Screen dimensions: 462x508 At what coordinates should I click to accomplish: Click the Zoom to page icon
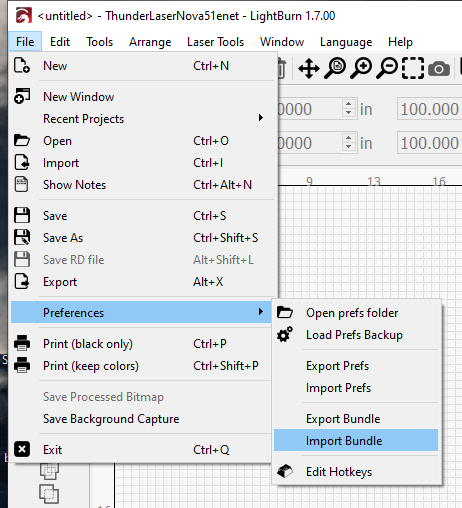[x=335, y=68]
